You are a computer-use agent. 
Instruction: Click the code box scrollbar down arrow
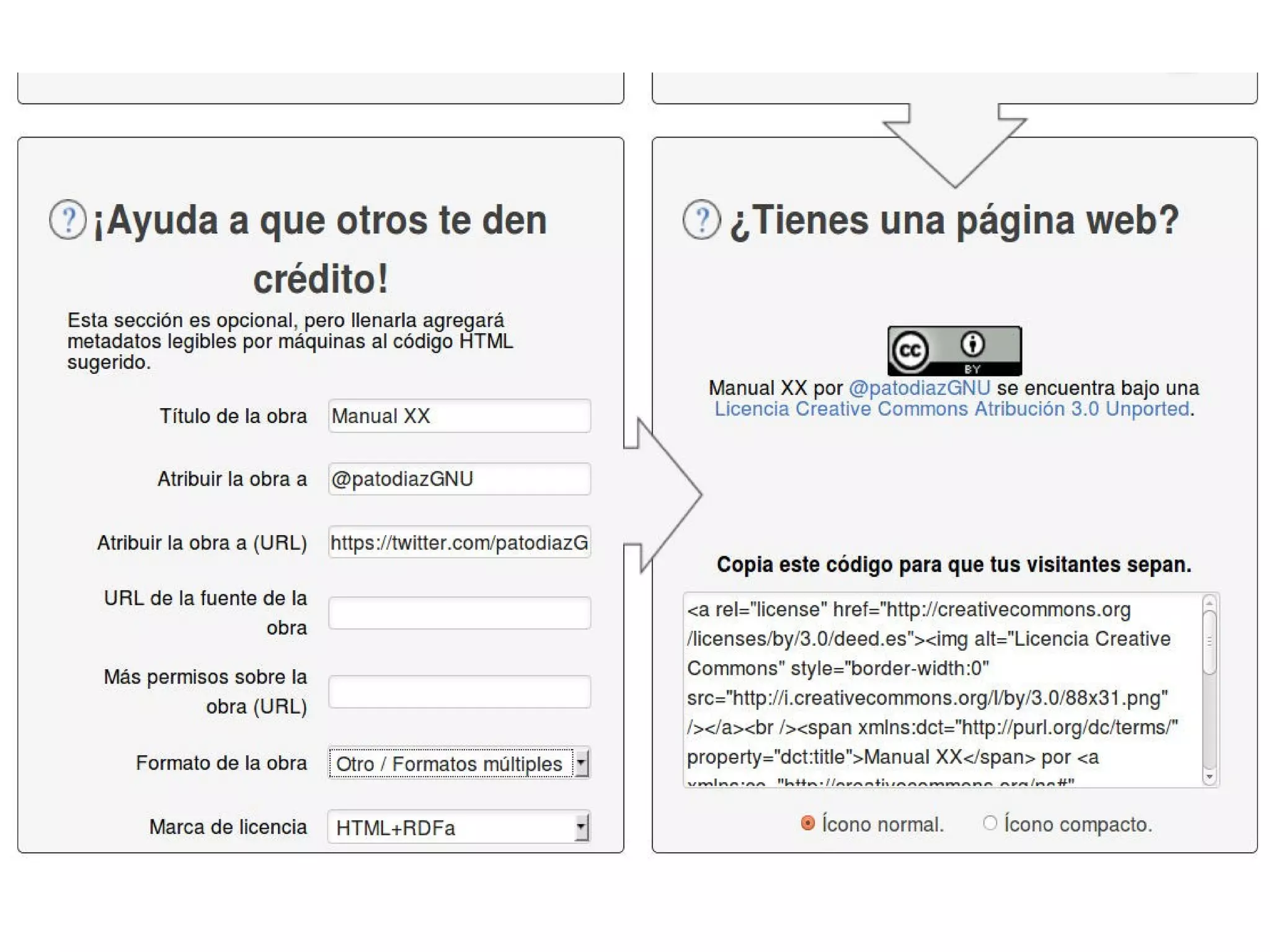pos(1209,776)
